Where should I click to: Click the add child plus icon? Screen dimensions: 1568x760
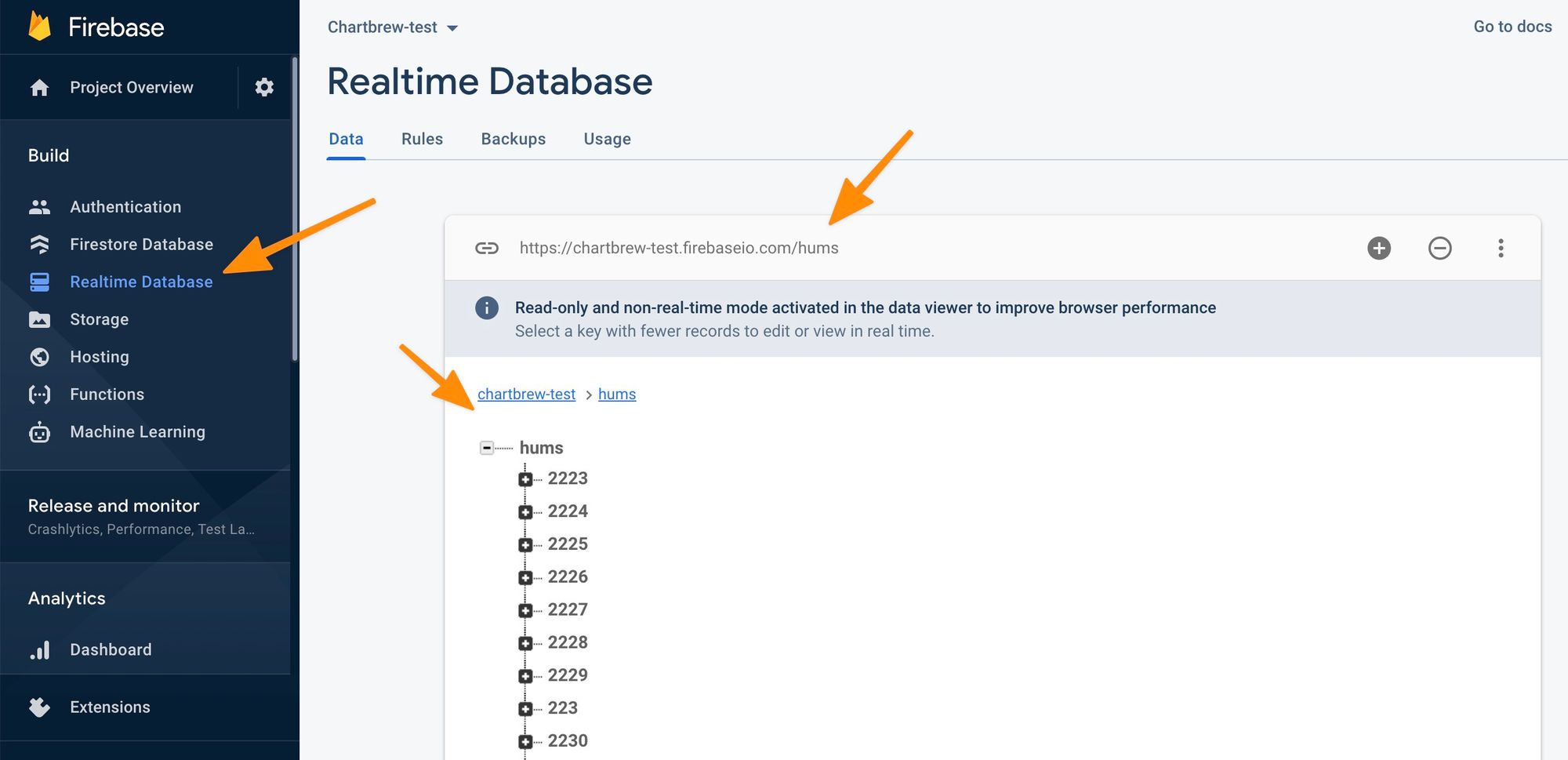pyautogui.click(x=1378, y=248)
